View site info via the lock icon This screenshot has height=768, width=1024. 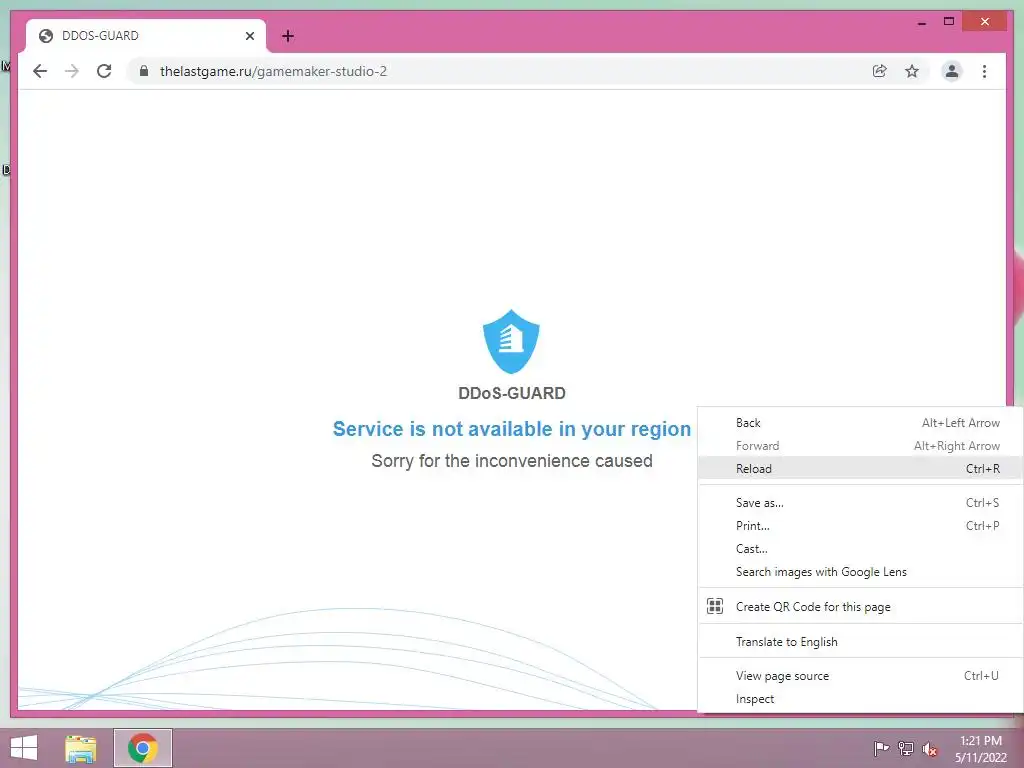[x=144, y=71]
